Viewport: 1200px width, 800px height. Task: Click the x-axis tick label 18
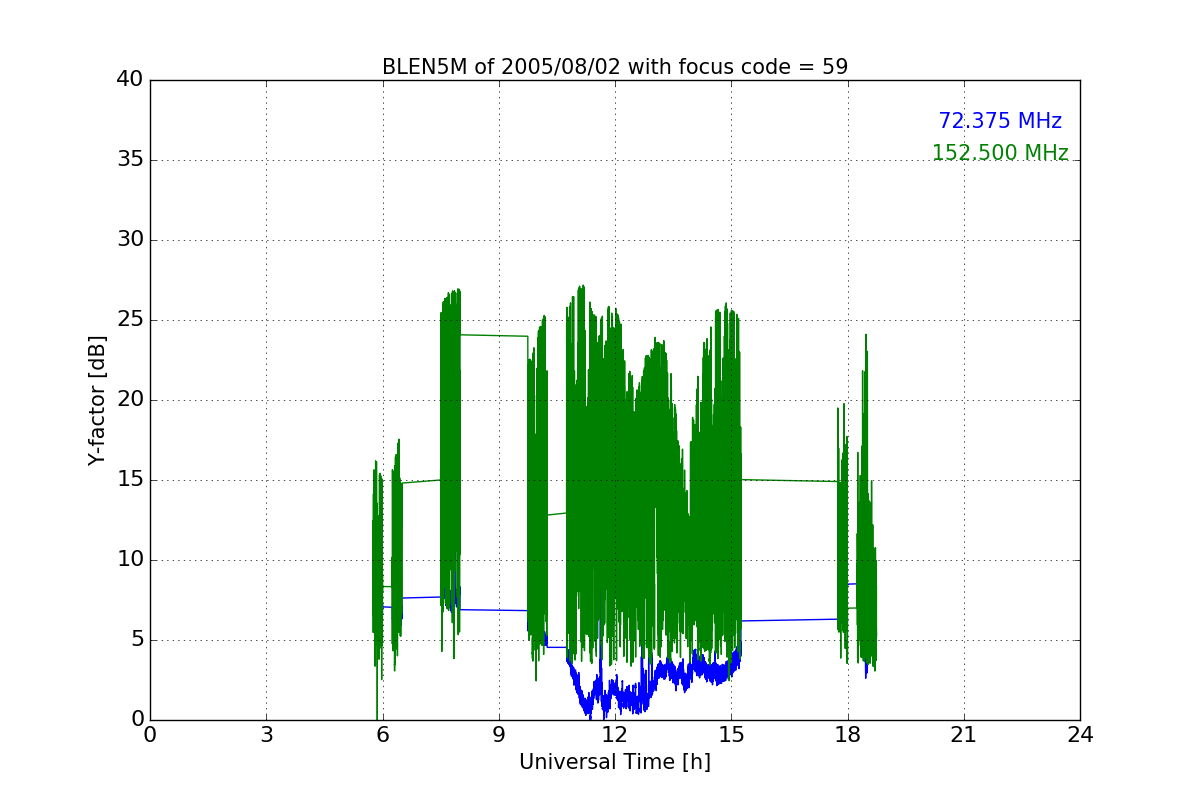(x=848, y=735)
